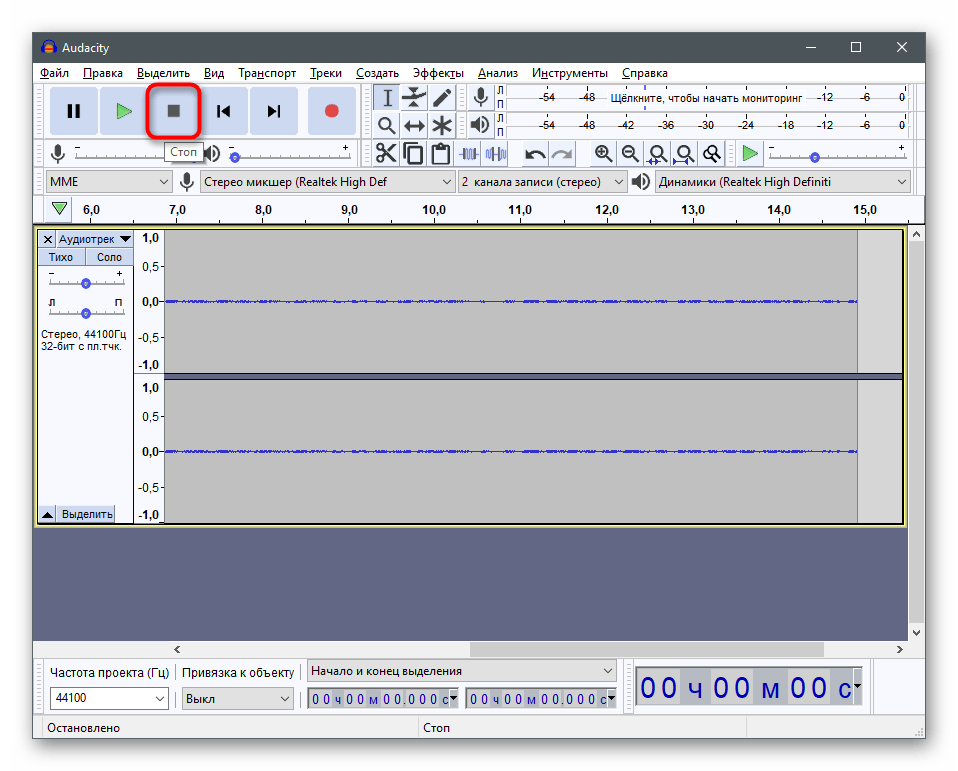This screenshot has height=771, width=958.
Task: Select the Time Shift tool
Action: (x=414, y=125)
